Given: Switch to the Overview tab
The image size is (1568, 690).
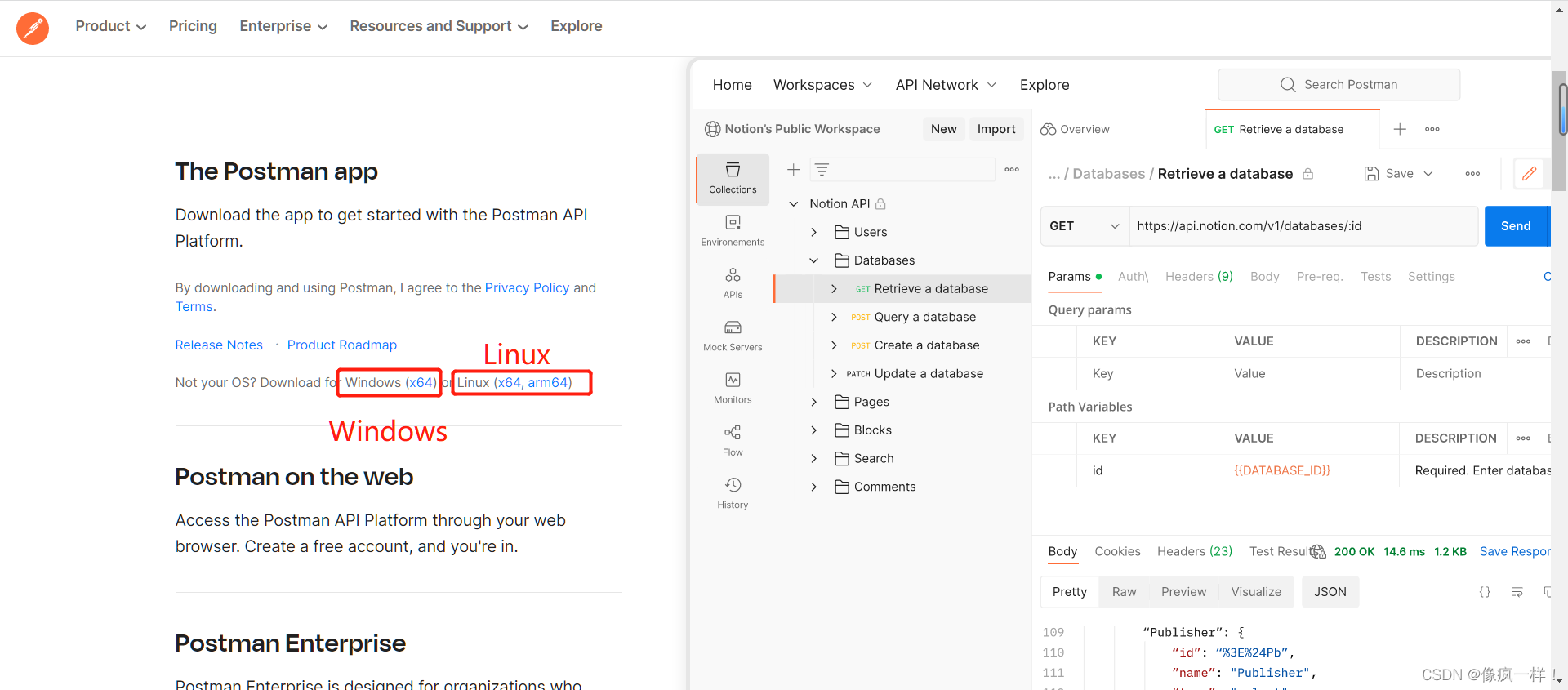Looking at the screenshot, I should point(1075,129).
